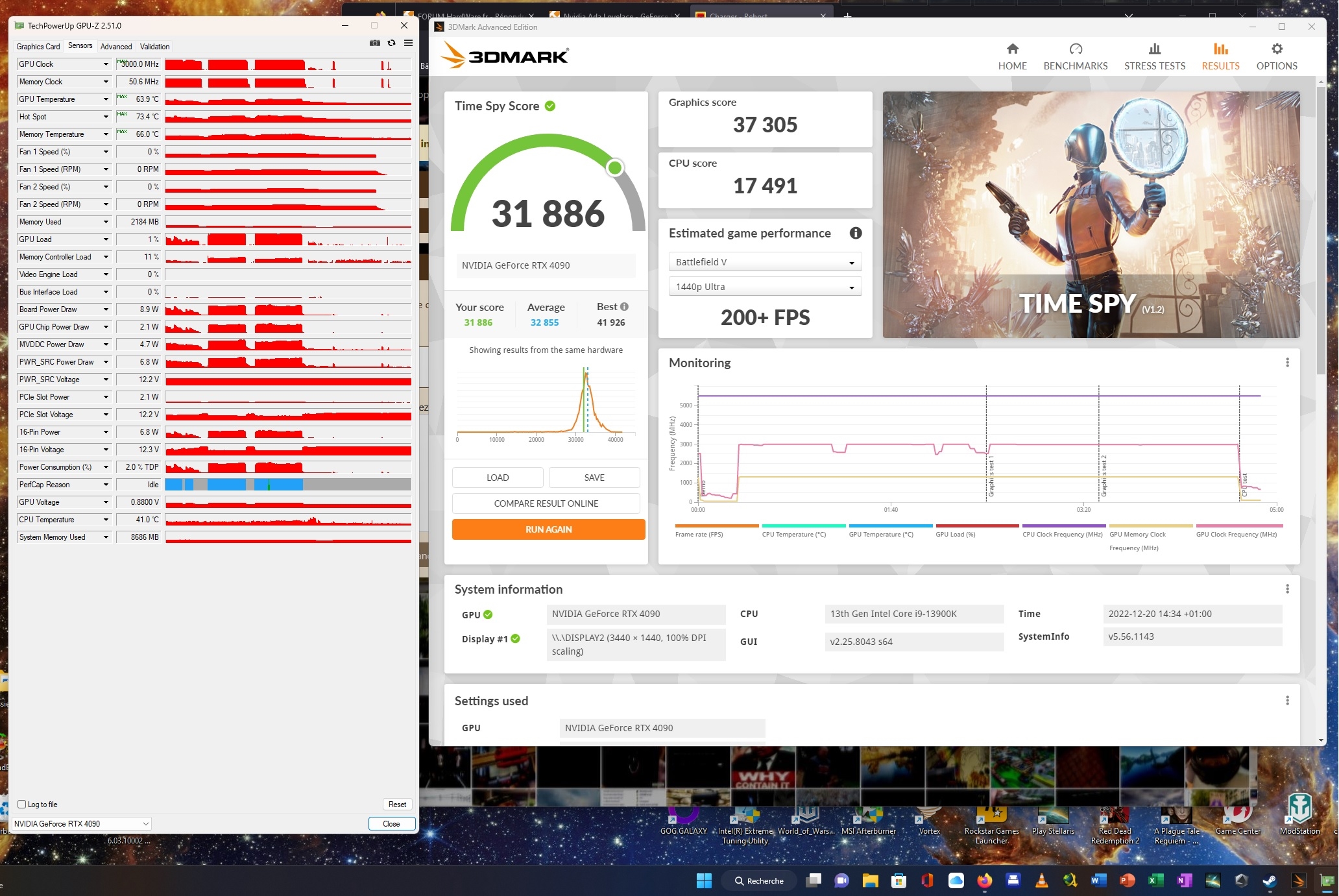This screenshot has height=896, width=1339.
Task: Open the GPU Clock sensor dropdown arrow
Action: point(106,64)
